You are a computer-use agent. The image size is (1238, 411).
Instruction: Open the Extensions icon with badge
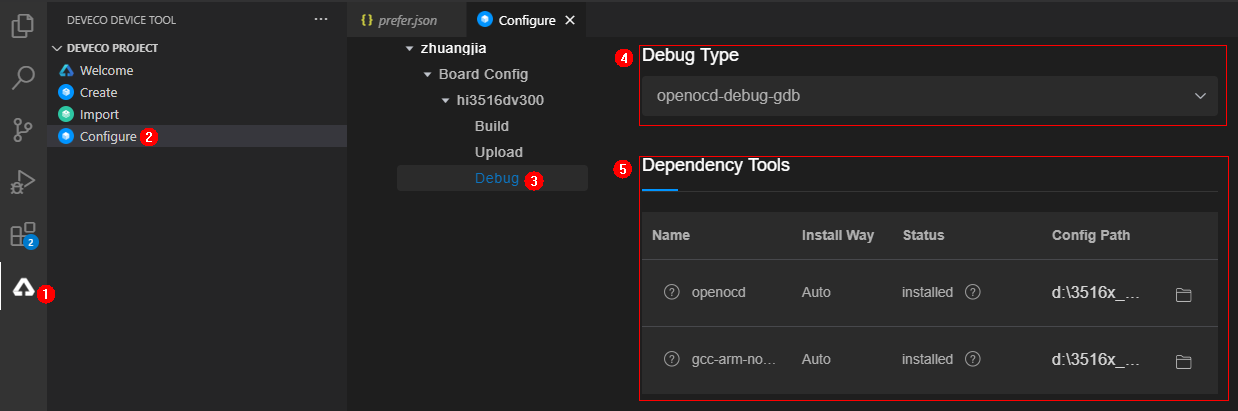coord(23,236)
